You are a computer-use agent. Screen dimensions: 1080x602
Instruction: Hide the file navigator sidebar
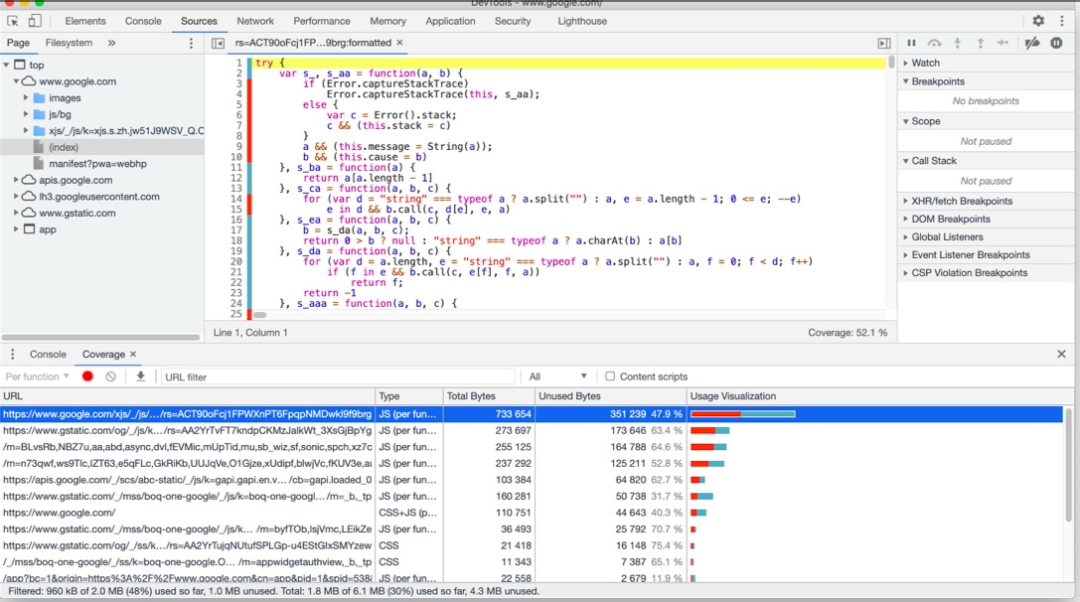click(x=218, y=43)
